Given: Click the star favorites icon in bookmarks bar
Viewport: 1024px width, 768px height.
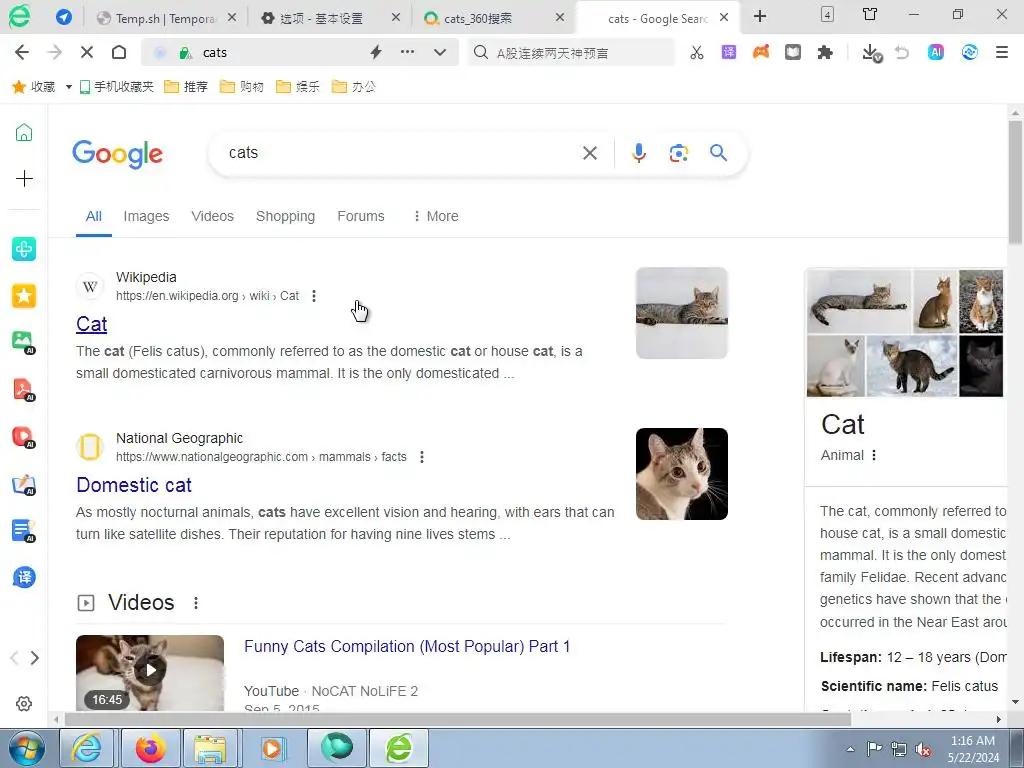Looking at the screenshot, I should [19, 86].
